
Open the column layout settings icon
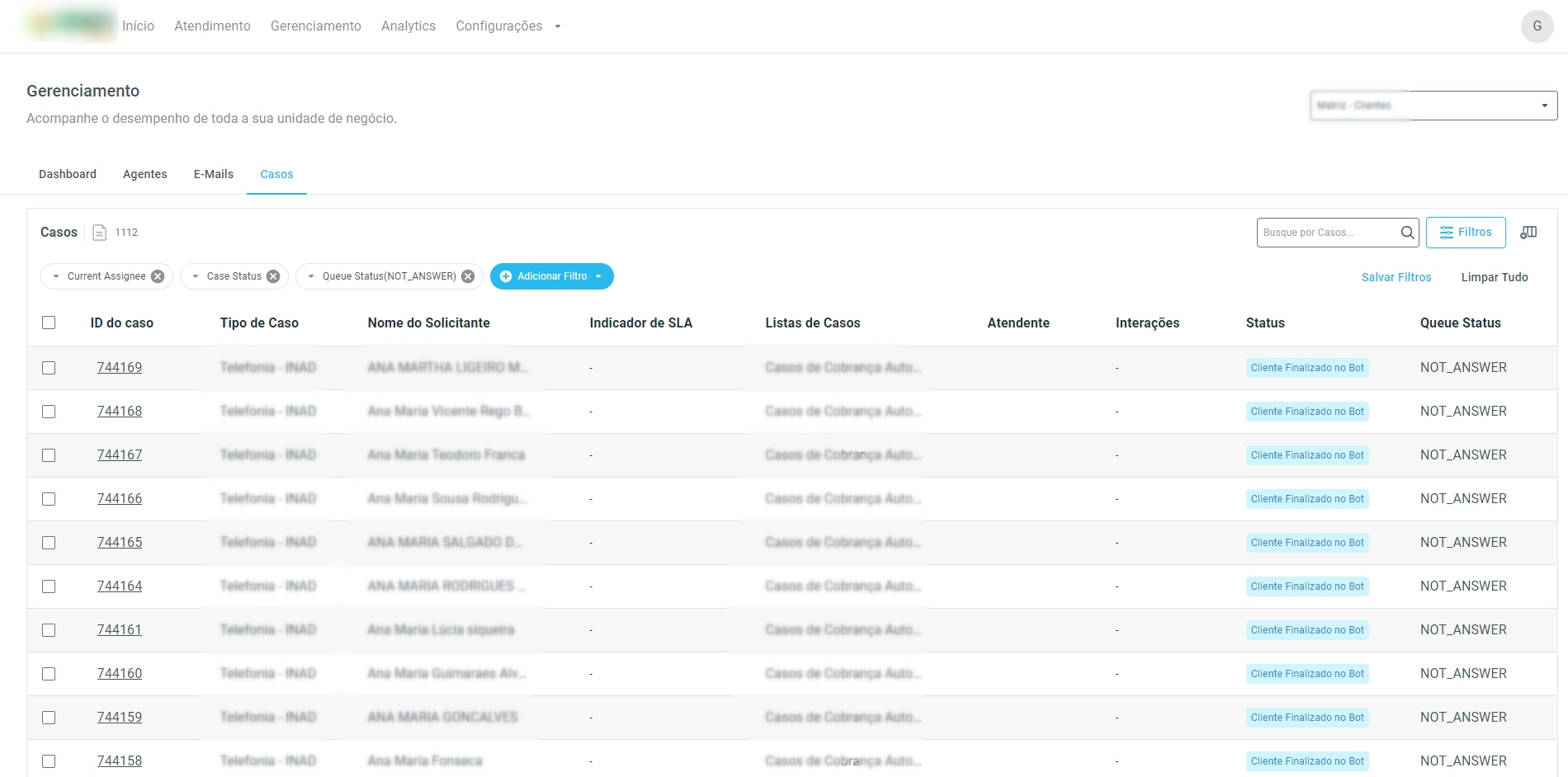[x=1528, y=233]
